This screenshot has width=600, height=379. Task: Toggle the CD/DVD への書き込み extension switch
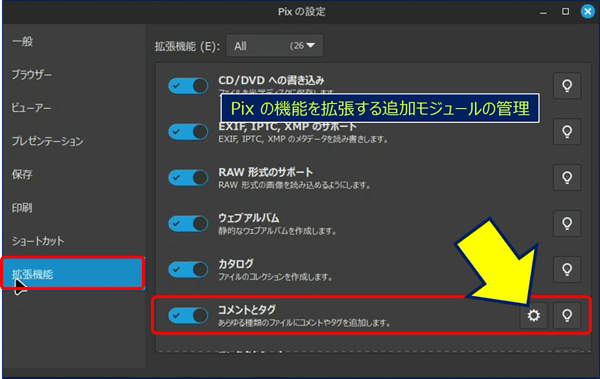click(188, 86)
